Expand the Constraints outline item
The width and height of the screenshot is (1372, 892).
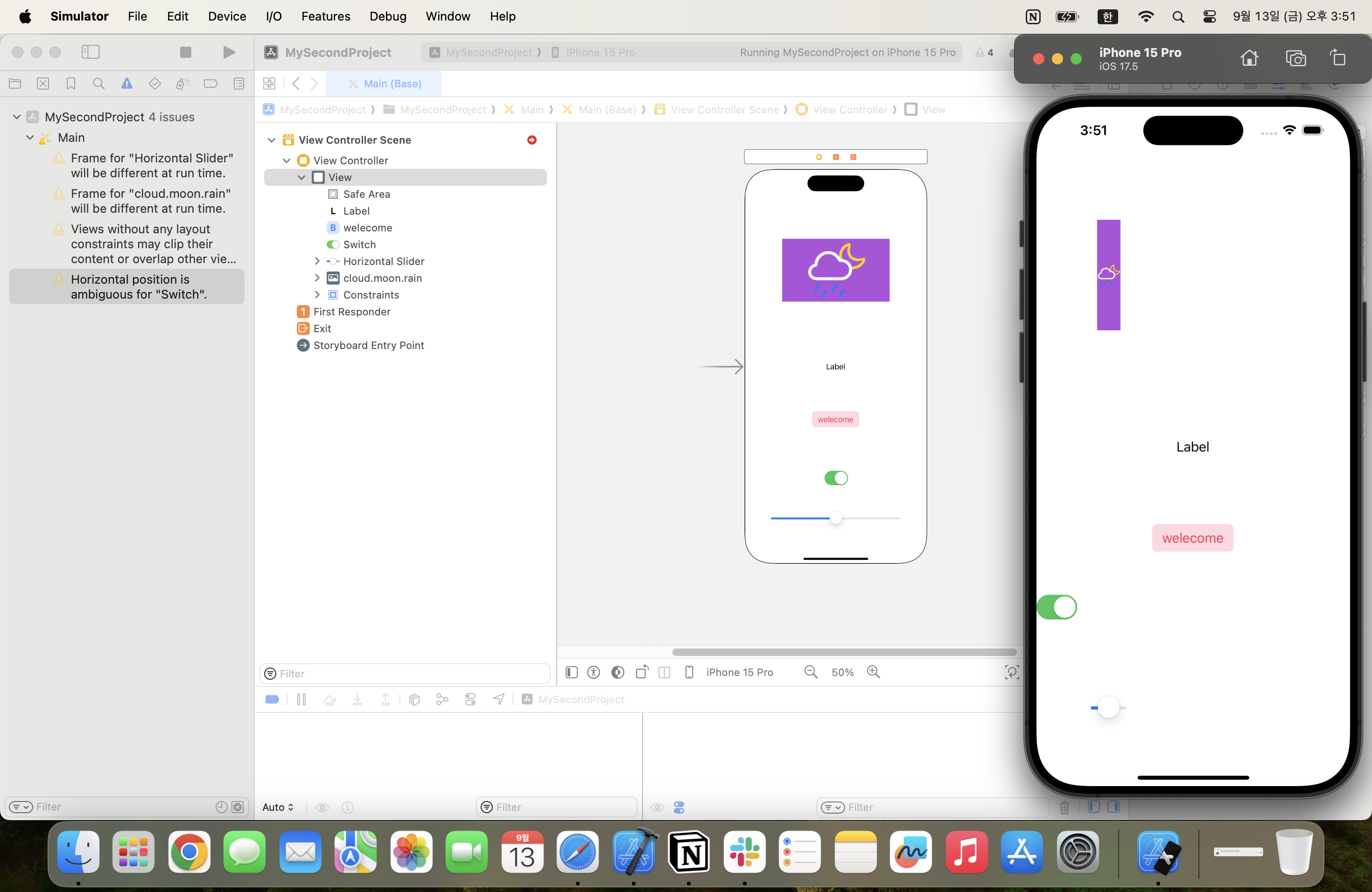click(x=316, y=294)
